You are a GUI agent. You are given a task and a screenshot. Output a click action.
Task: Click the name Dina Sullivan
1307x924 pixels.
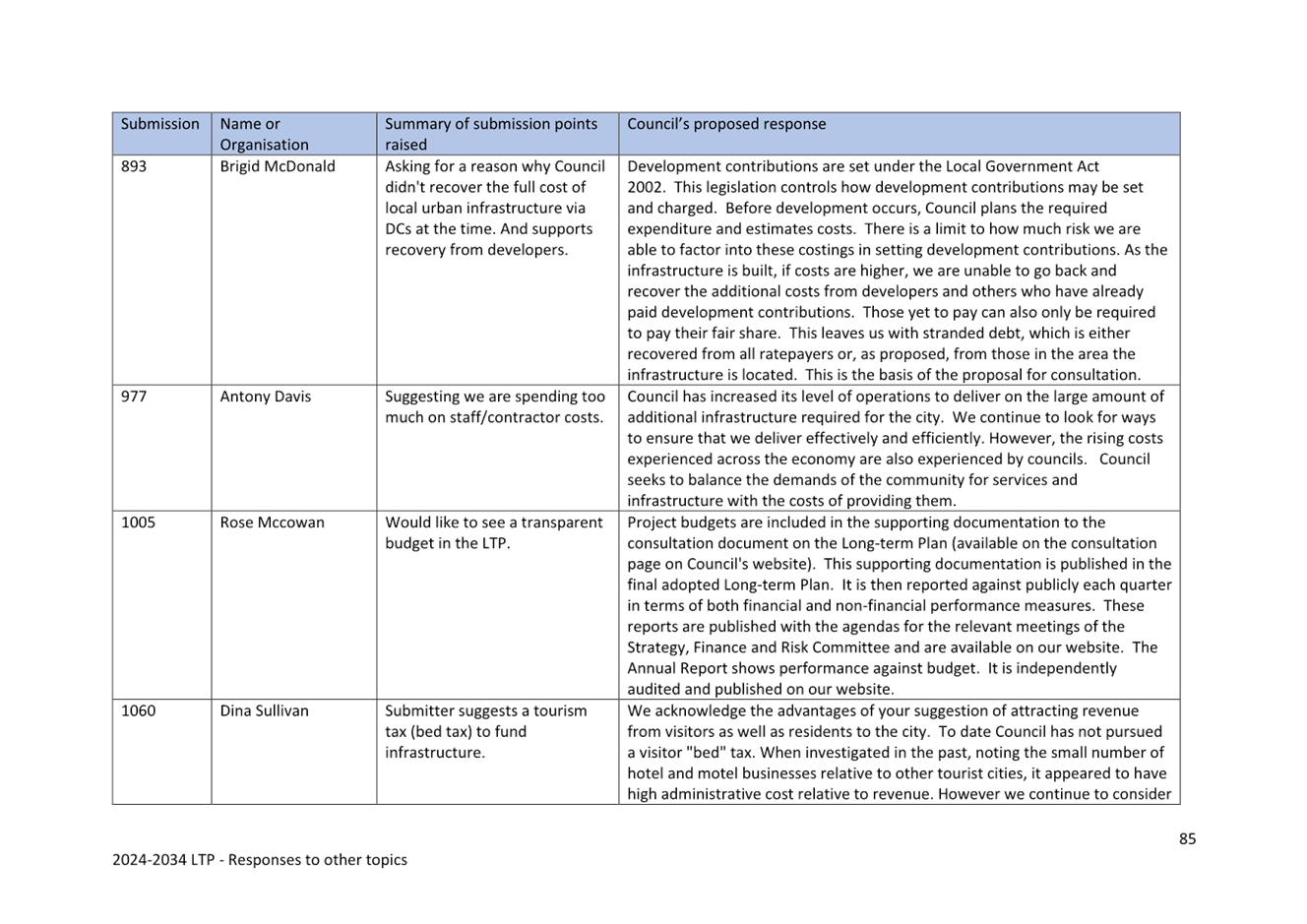click(264, 710)
